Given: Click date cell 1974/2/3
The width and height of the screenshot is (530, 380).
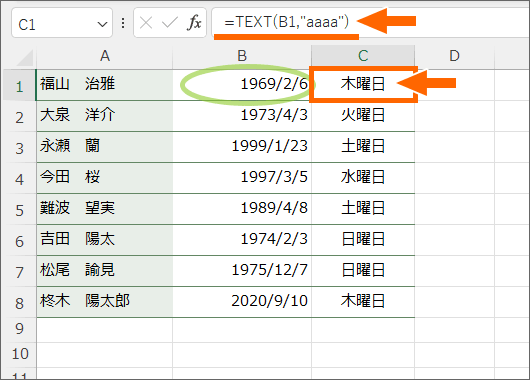Looking at the screenshot, I should click(x=242, y=240).
